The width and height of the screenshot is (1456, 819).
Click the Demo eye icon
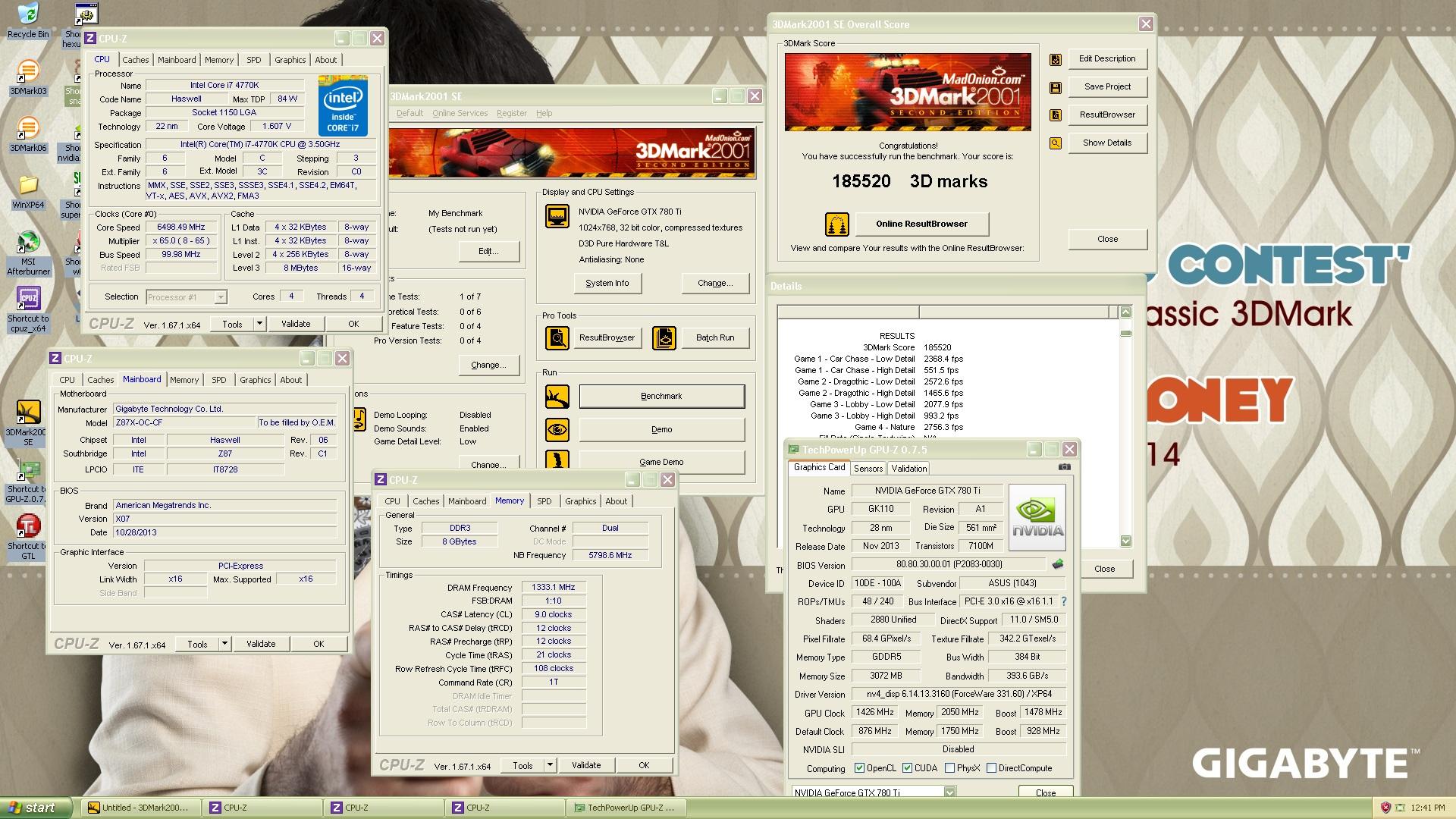[x=557, y=430]
